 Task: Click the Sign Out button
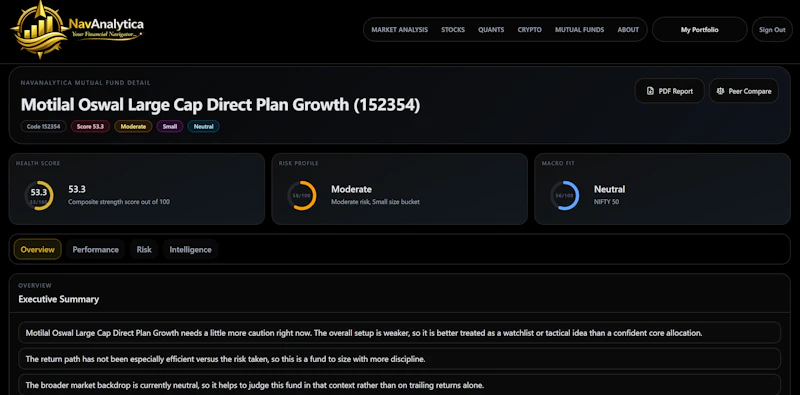click(772, 30)
